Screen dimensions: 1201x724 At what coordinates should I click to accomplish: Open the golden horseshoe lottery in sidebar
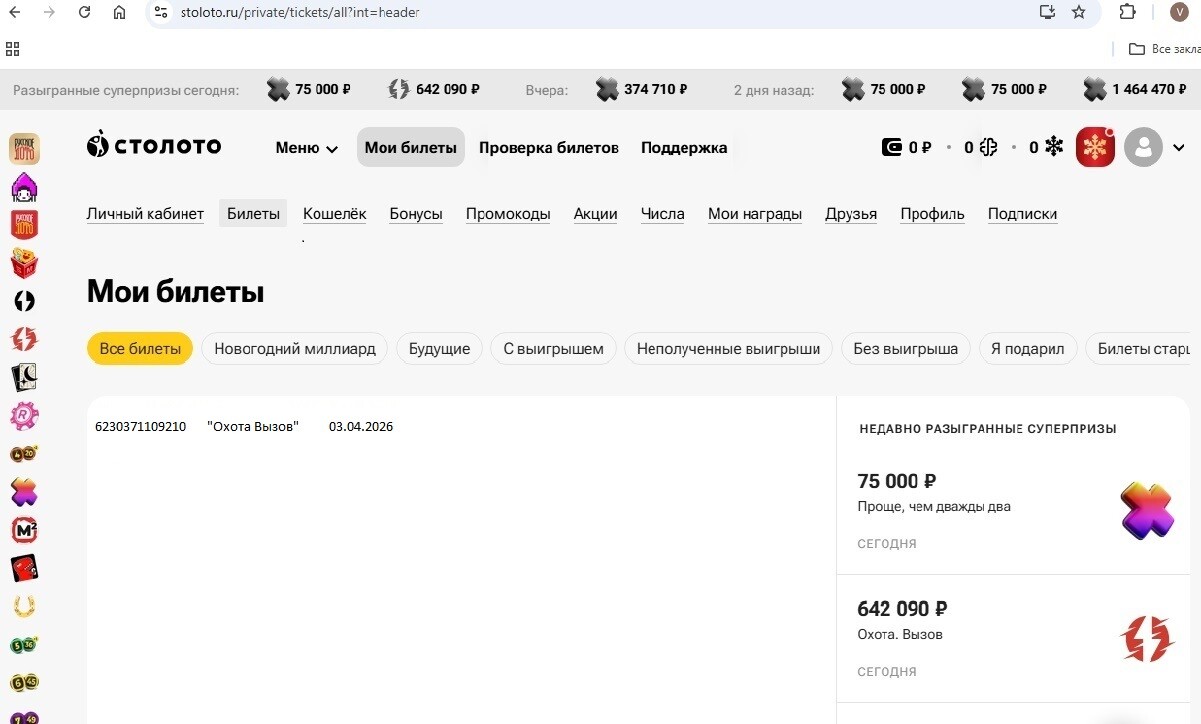tap(25, 606)
